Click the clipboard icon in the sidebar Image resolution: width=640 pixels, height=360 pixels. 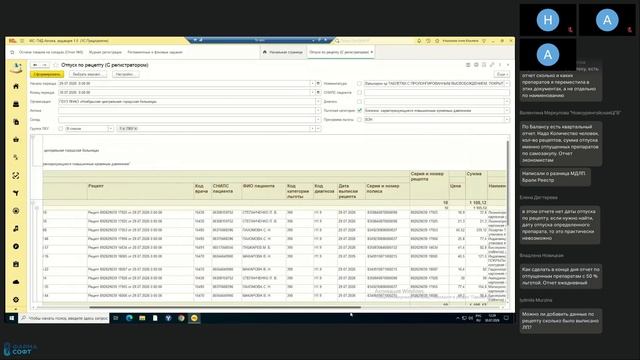point(16,264)
